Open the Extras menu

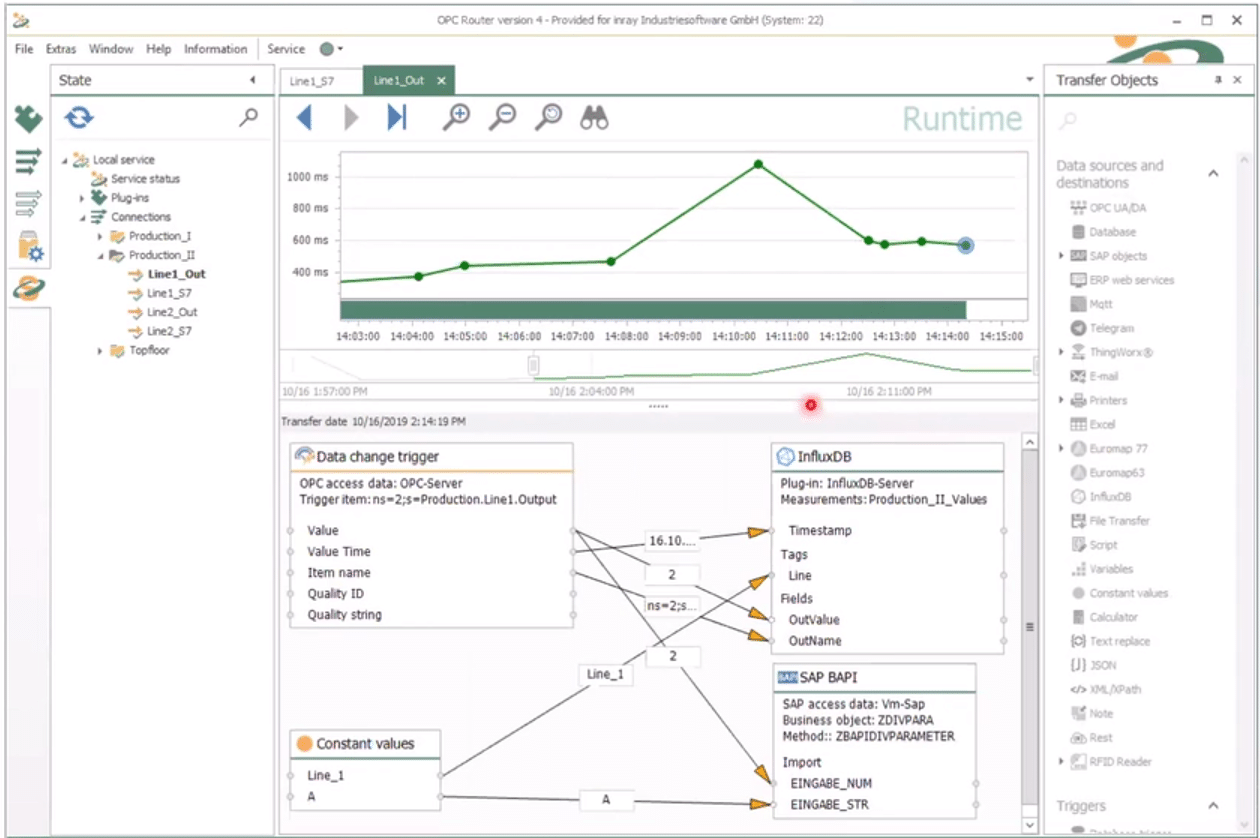point(60,48)
